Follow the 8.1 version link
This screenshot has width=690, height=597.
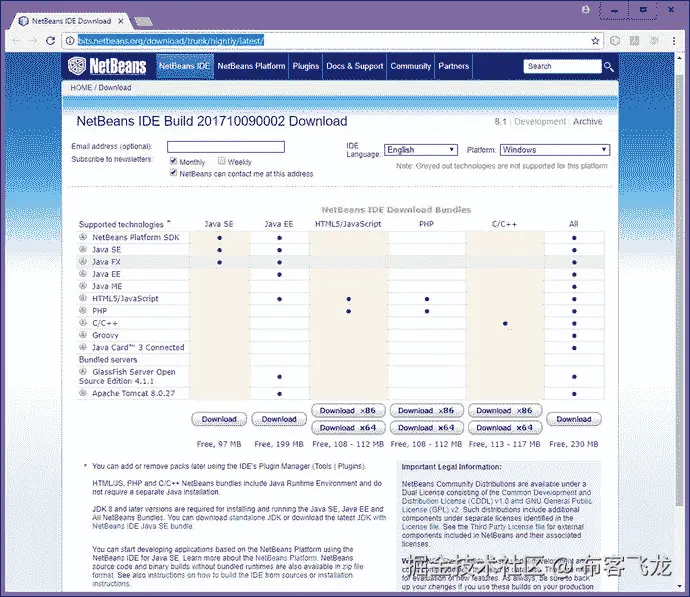point(500,121)
